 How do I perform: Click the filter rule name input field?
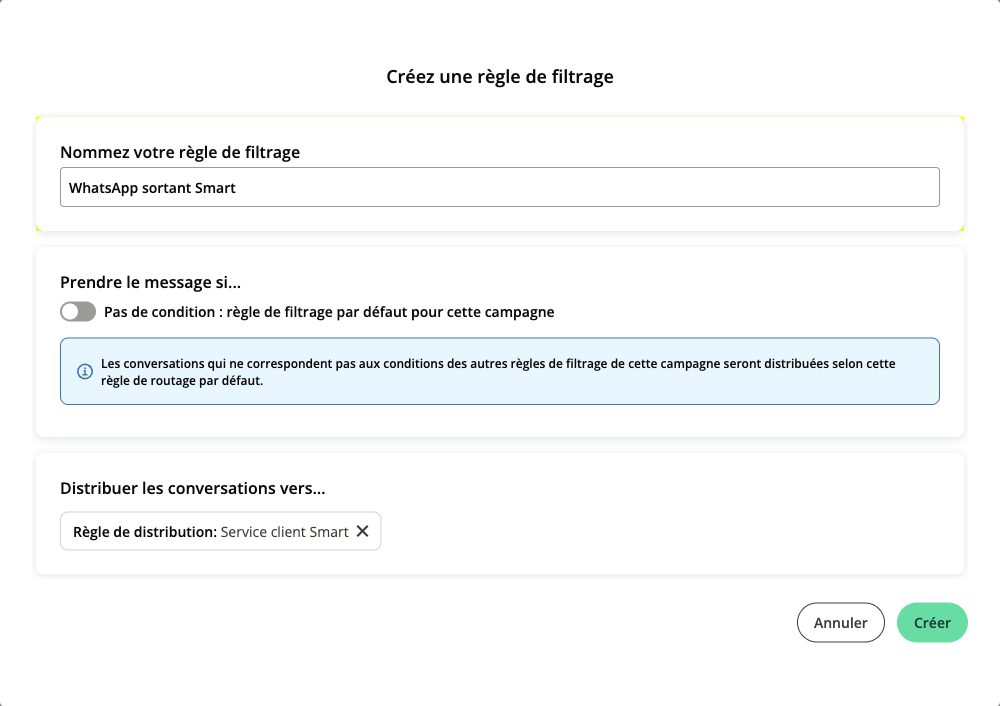(499, 187)
